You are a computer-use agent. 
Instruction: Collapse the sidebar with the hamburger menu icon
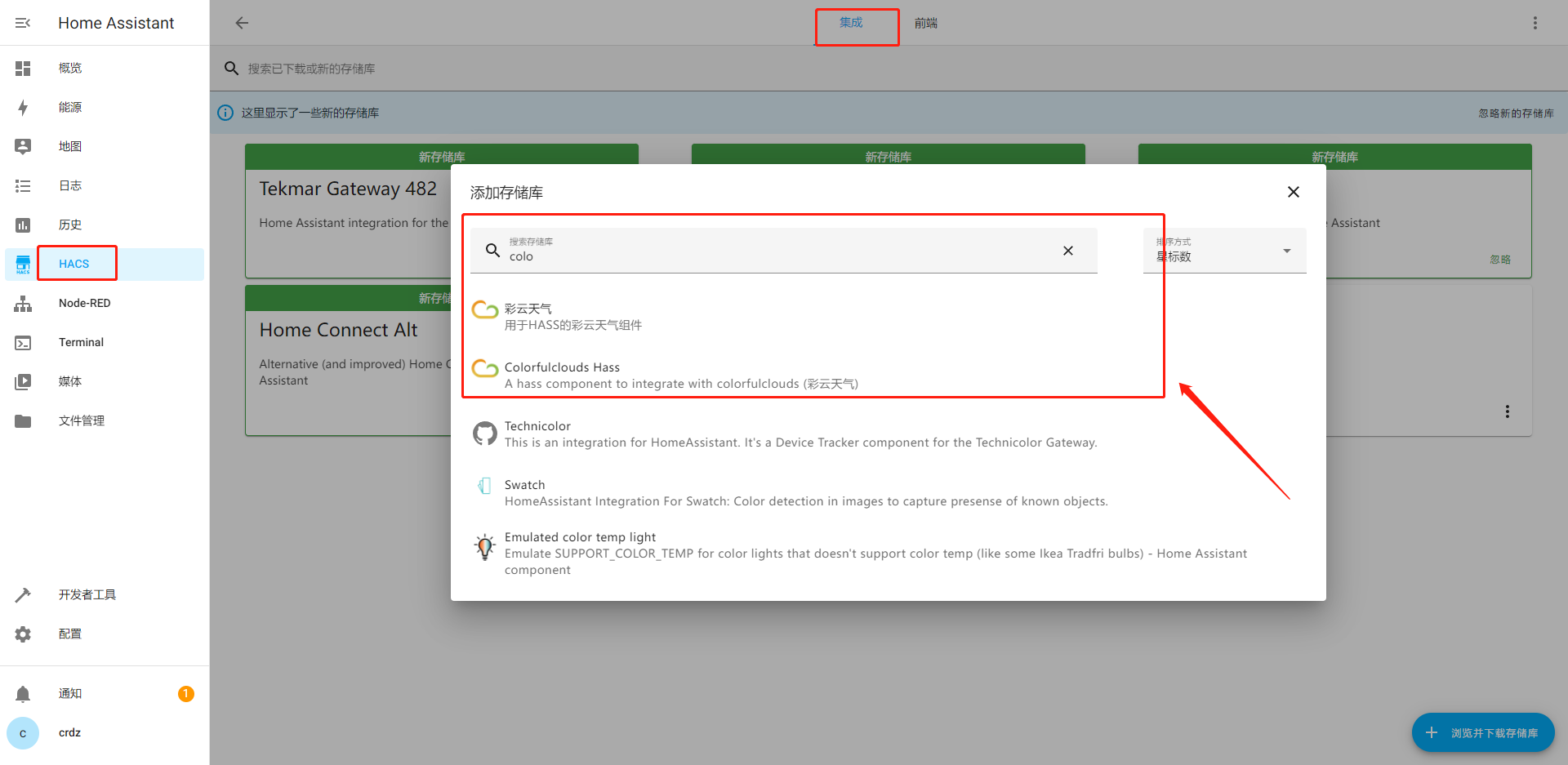coord(23,23)
